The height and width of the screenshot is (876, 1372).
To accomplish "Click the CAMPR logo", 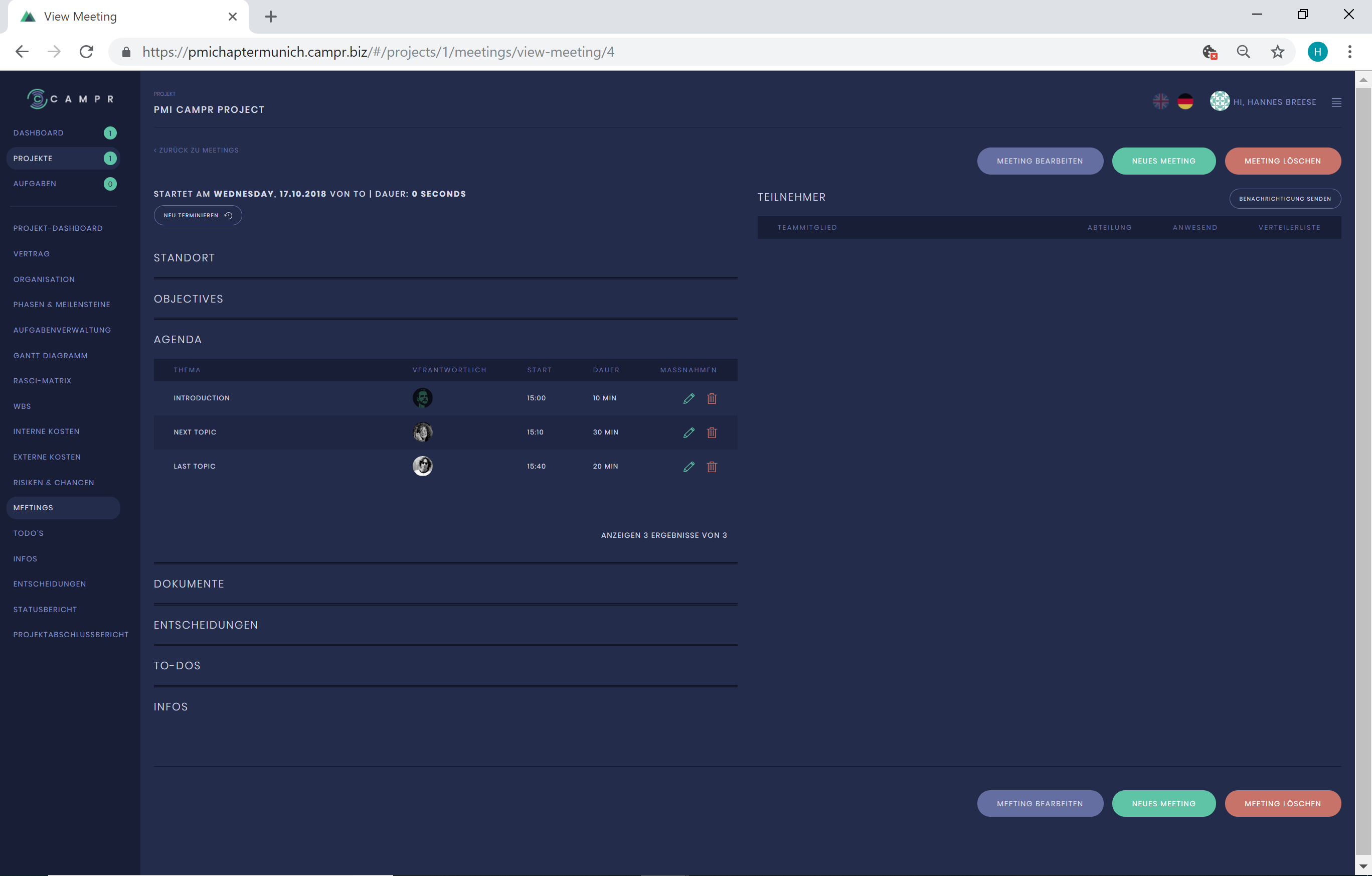I will [71, 99].
